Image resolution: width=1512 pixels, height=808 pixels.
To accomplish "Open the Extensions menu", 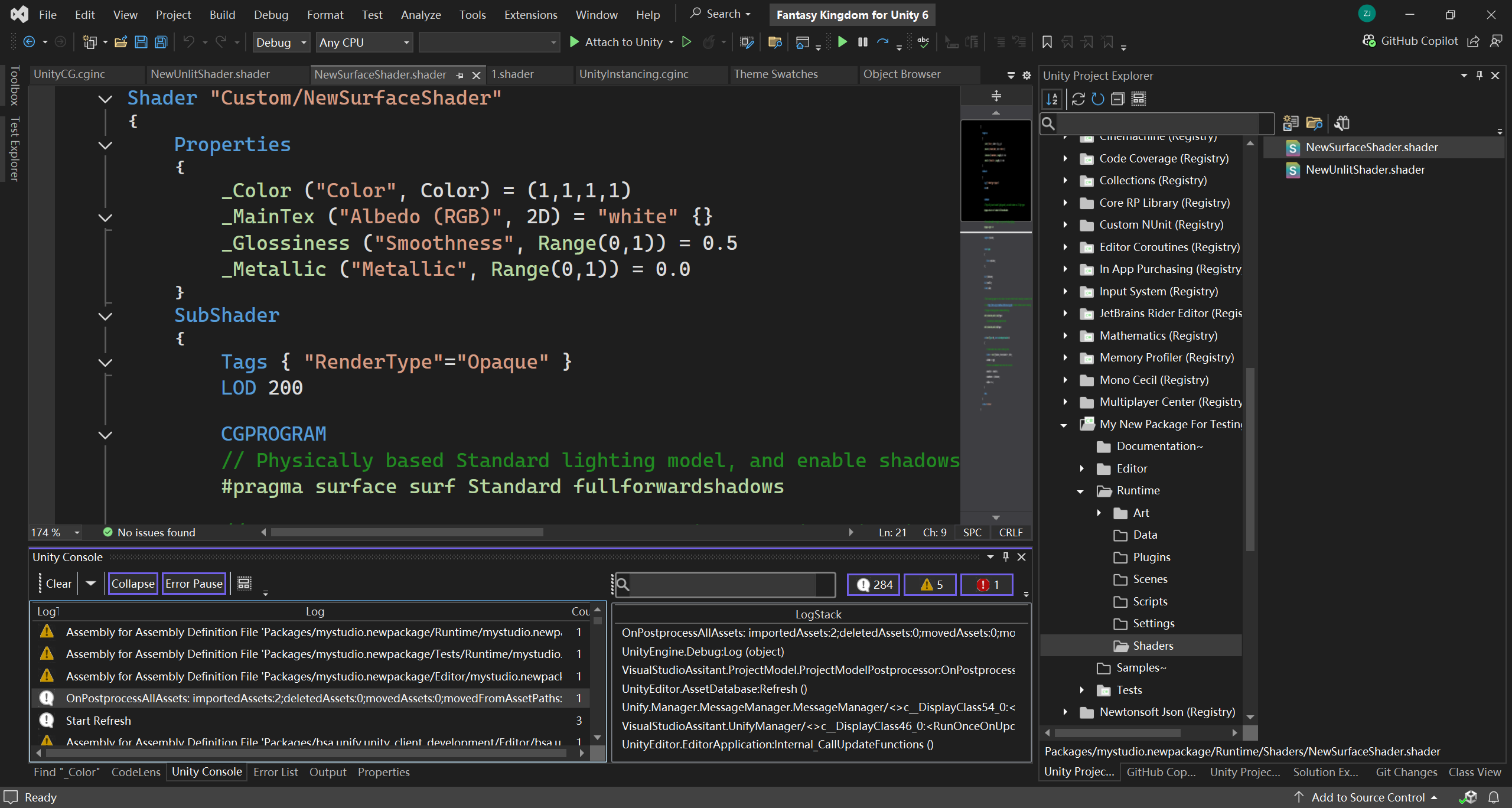I will click(530, 15).
